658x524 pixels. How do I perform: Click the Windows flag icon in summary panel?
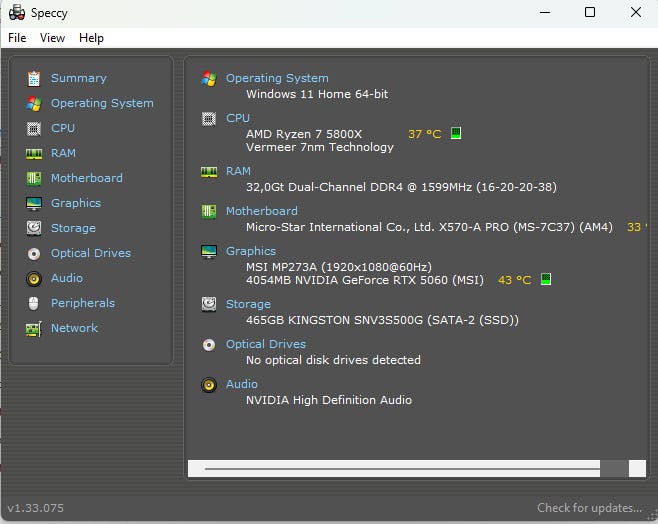(209, 78)
